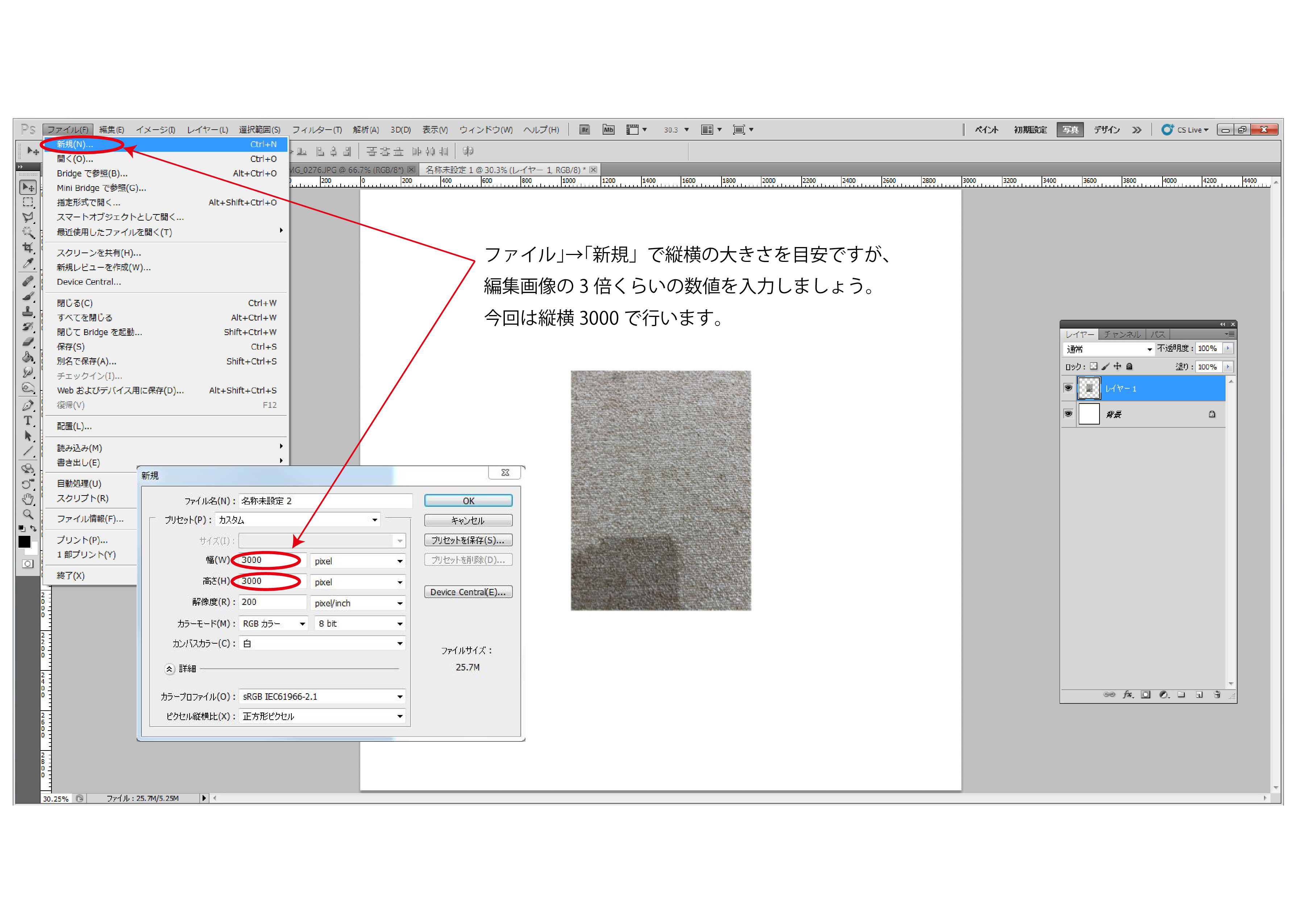
Task: Collapse the 詳細 section in New dialog
Action: tap(169, 669)
